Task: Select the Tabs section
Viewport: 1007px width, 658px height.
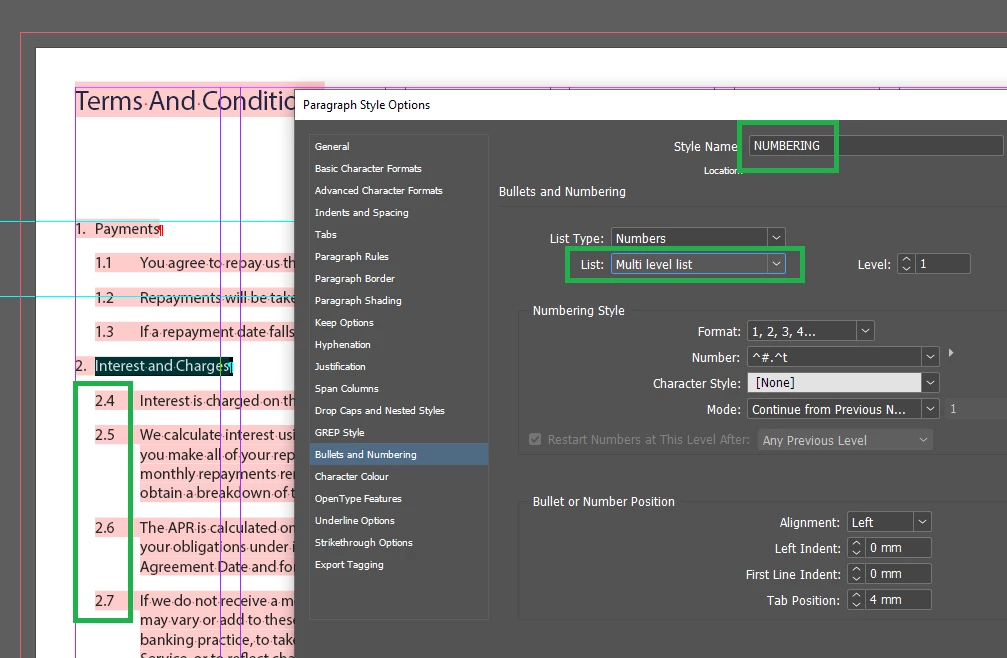Action: (x=326, y=234)
